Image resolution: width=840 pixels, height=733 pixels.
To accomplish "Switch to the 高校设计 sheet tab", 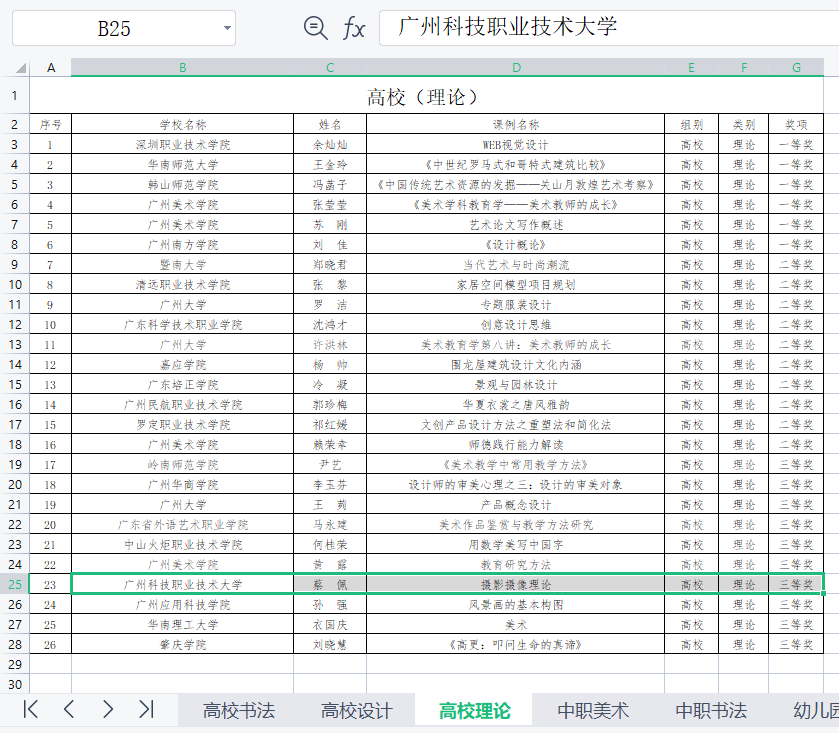I will (352, 709).
